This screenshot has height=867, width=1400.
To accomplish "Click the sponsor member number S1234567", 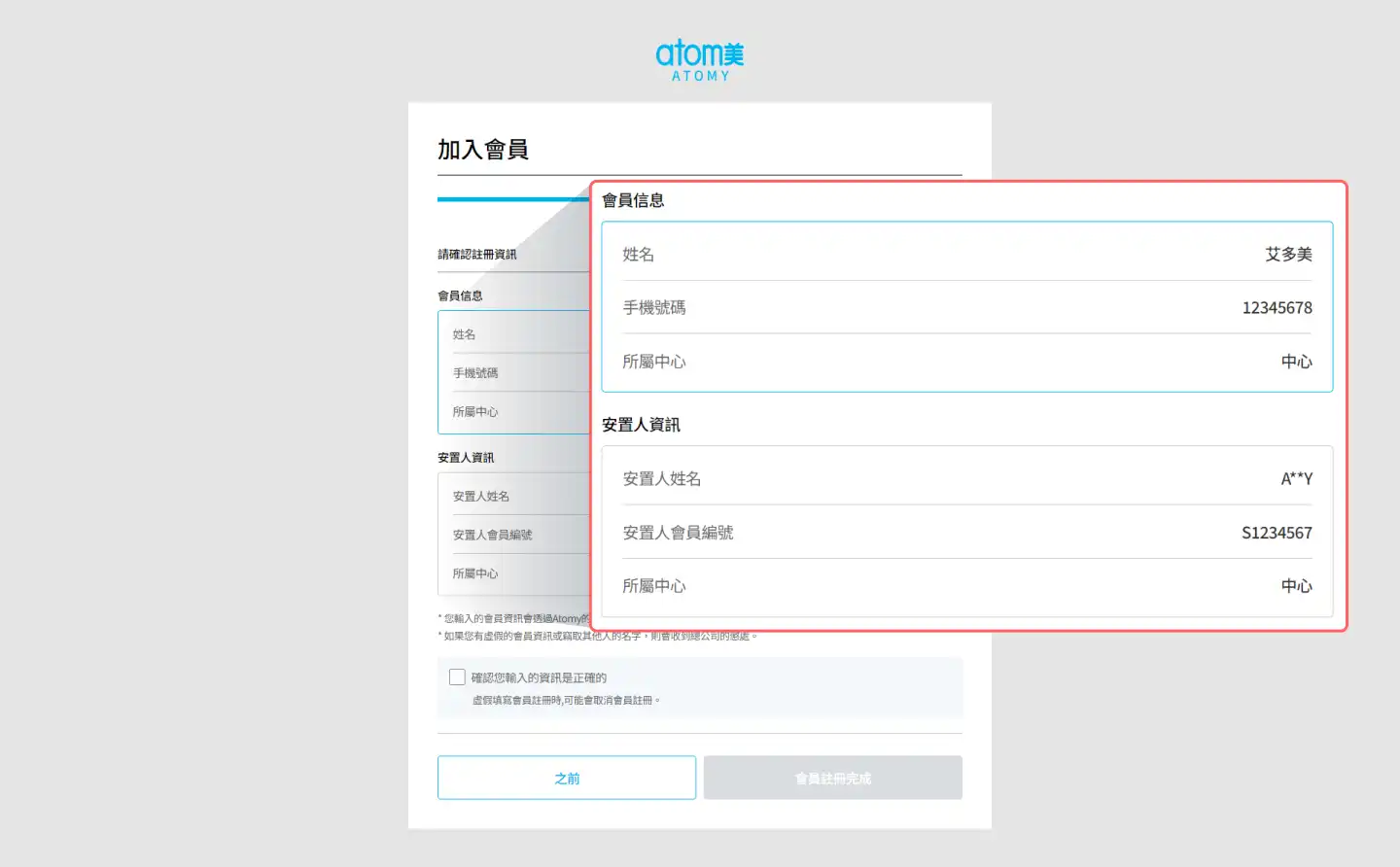I will 1276,533.
